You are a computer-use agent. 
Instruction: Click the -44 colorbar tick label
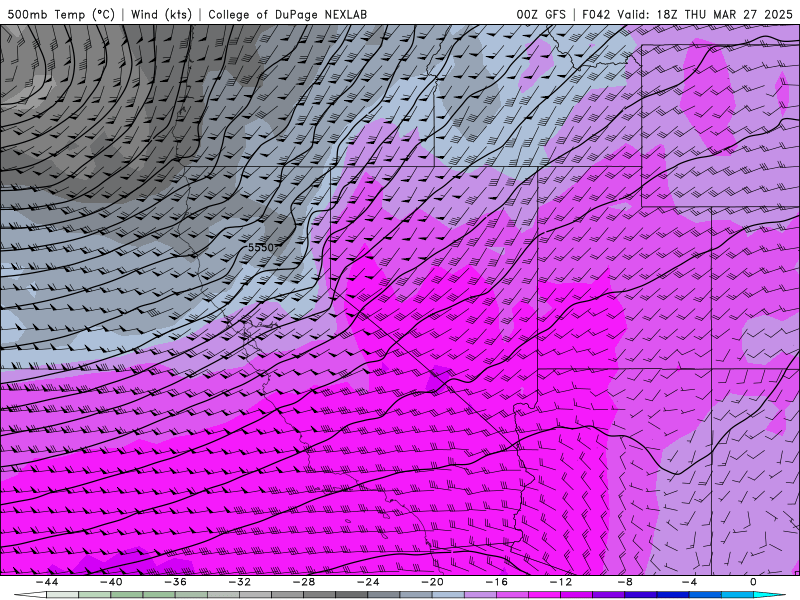46,582
